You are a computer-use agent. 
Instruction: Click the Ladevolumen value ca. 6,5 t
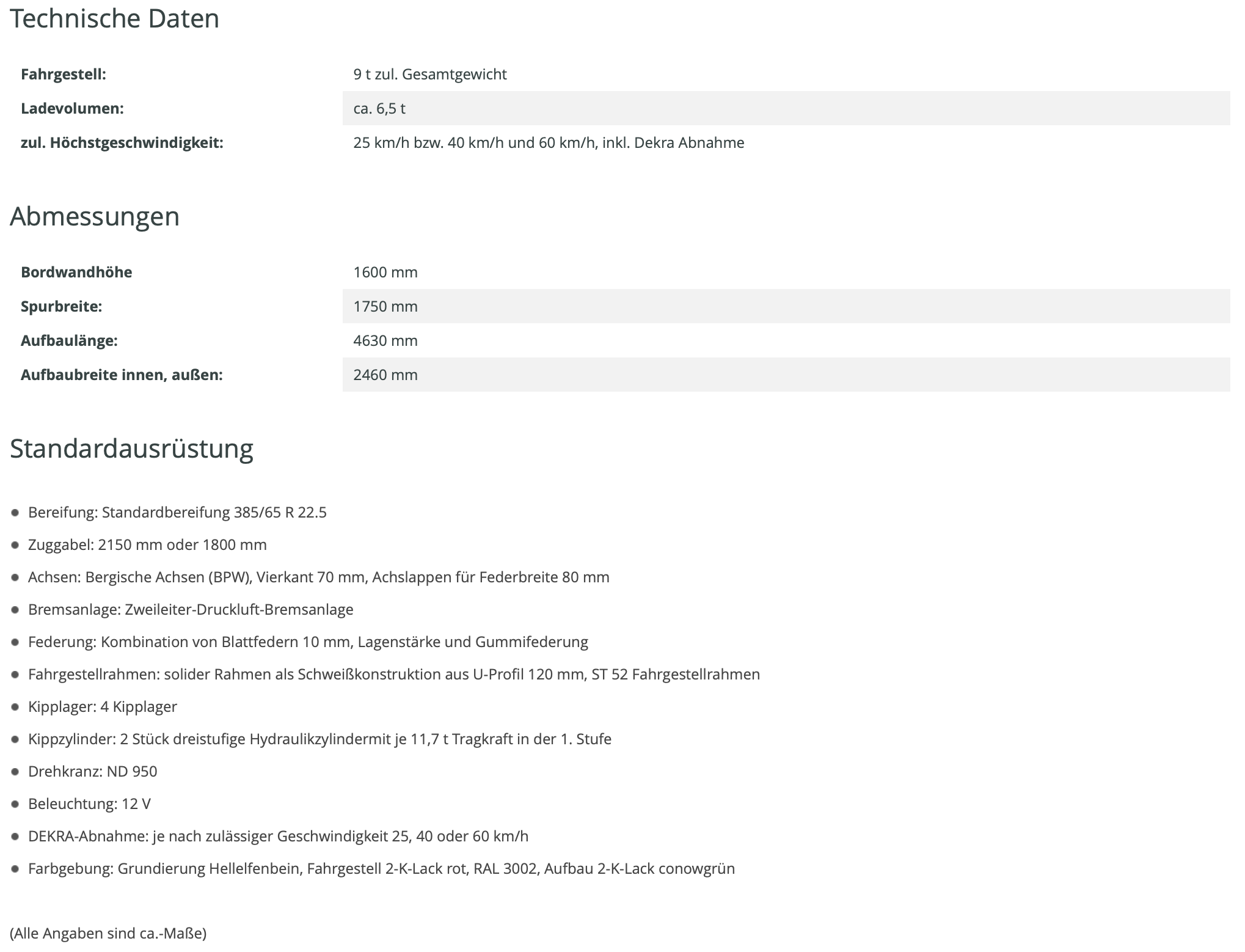pyautogui.click(x=379, y=108)
